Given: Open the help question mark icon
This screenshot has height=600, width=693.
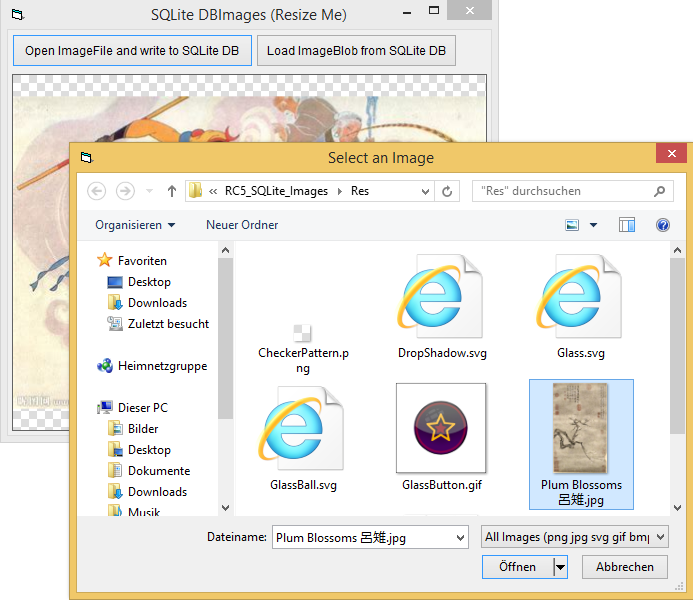Looking at the screenshot, I should [x=662, y=225].
